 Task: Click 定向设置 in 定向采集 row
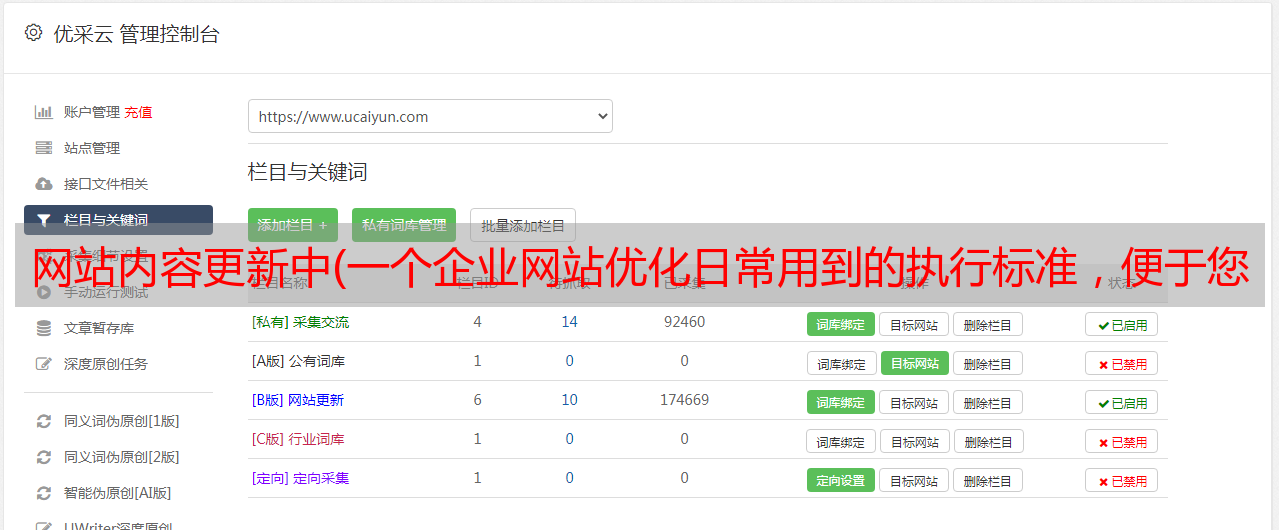[841, 480]
